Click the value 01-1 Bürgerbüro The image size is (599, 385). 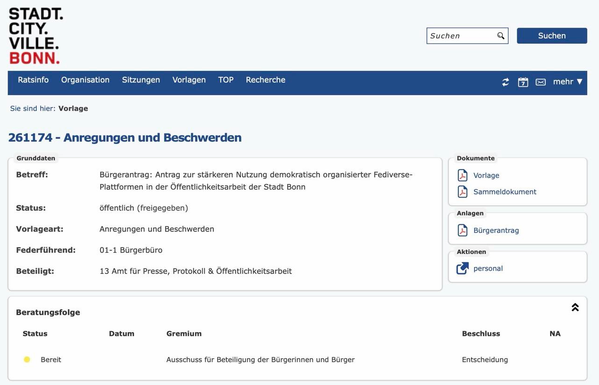click(131, 250)
